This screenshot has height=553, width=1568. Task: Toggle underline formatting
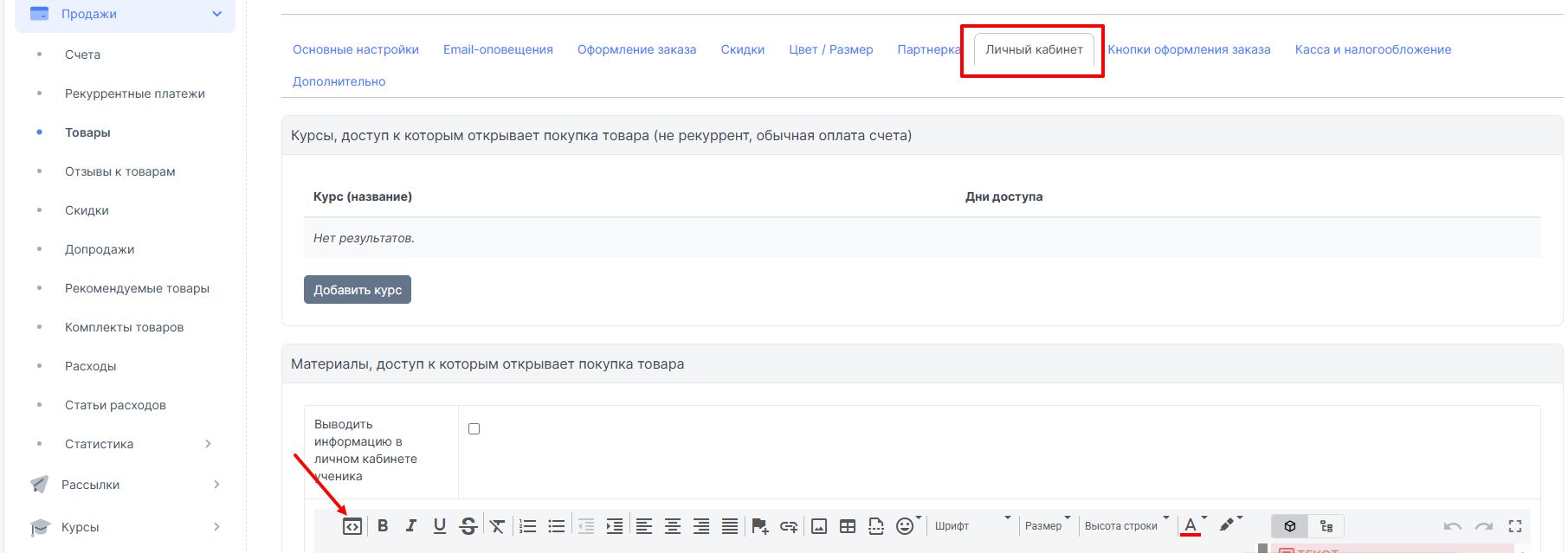pos(440,525)
